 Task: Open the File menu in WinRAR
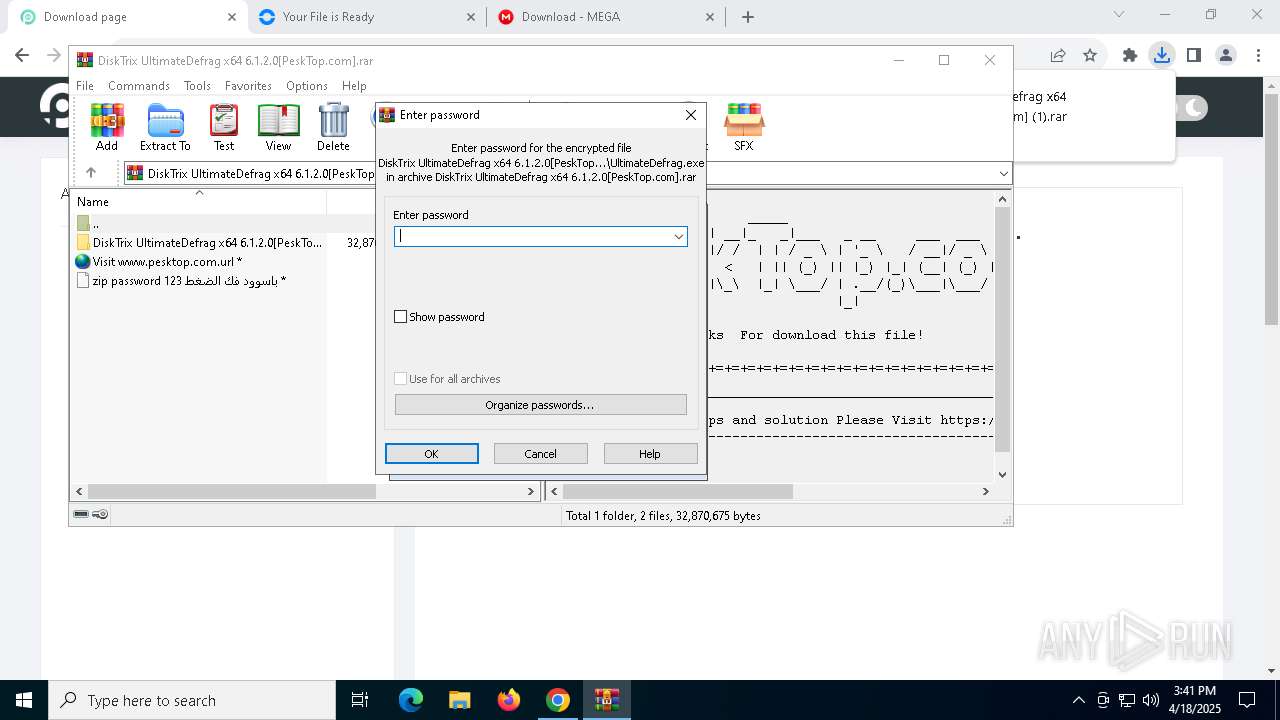(85, 86)
